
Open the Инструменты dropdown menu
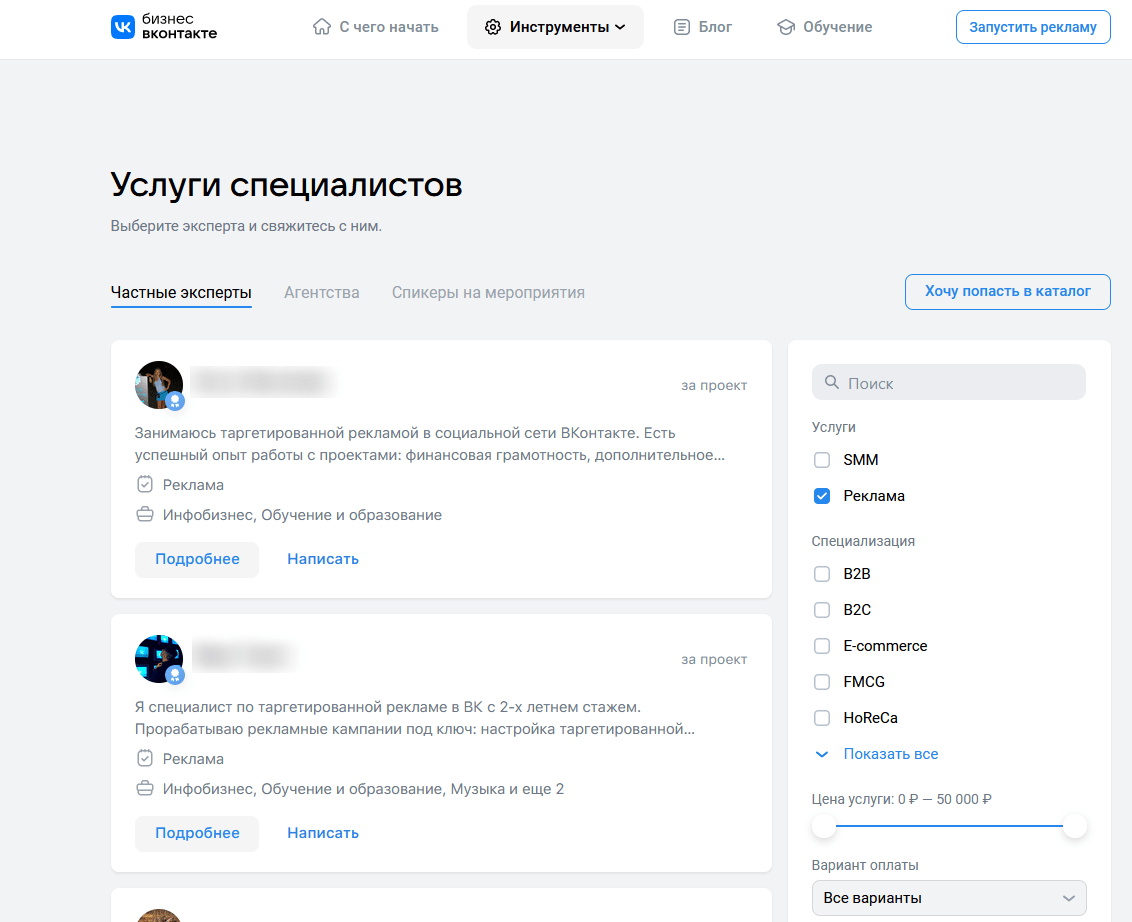click(x=555, y=27)
